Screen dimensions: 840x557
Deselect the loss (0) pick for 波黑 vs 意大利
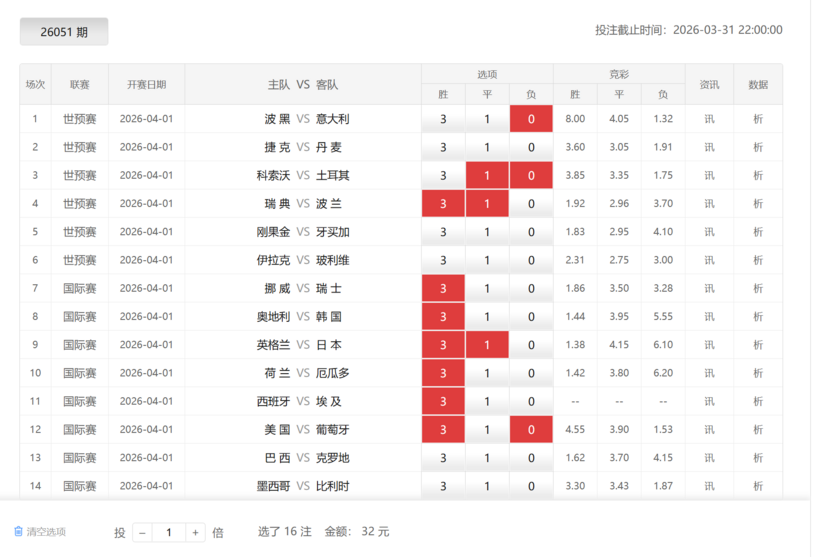point(531,119)
